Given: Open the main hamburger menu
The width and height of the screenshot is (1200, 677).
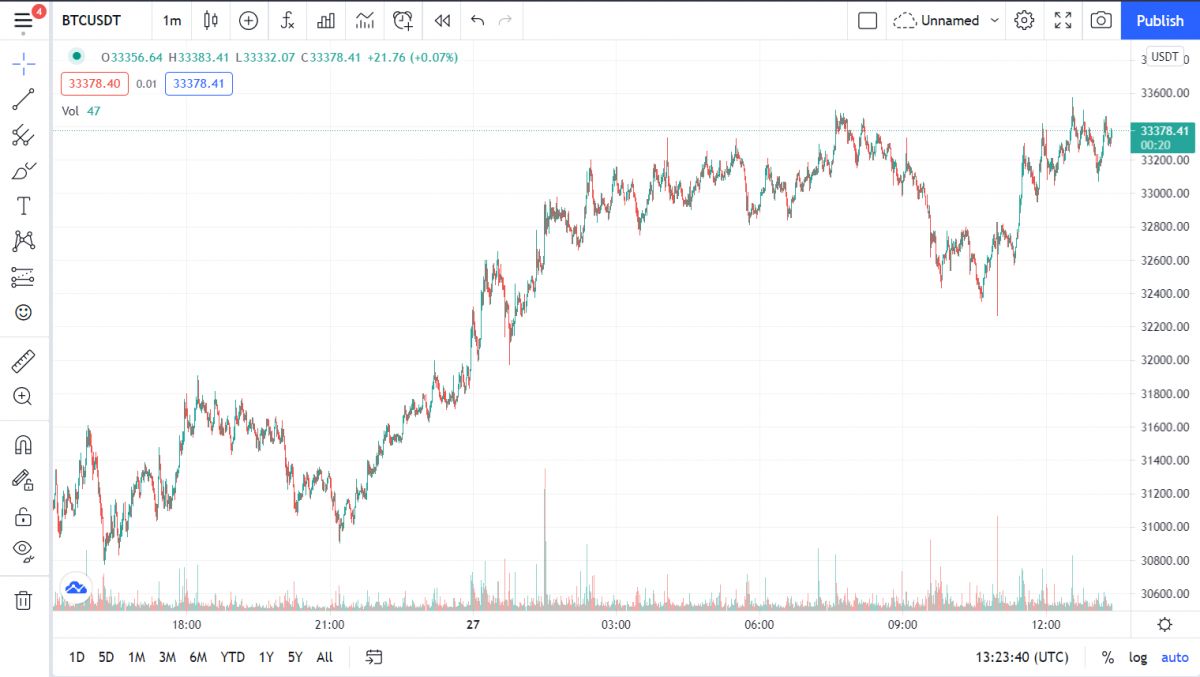Looking at the screenshot, I should (23, 20).
